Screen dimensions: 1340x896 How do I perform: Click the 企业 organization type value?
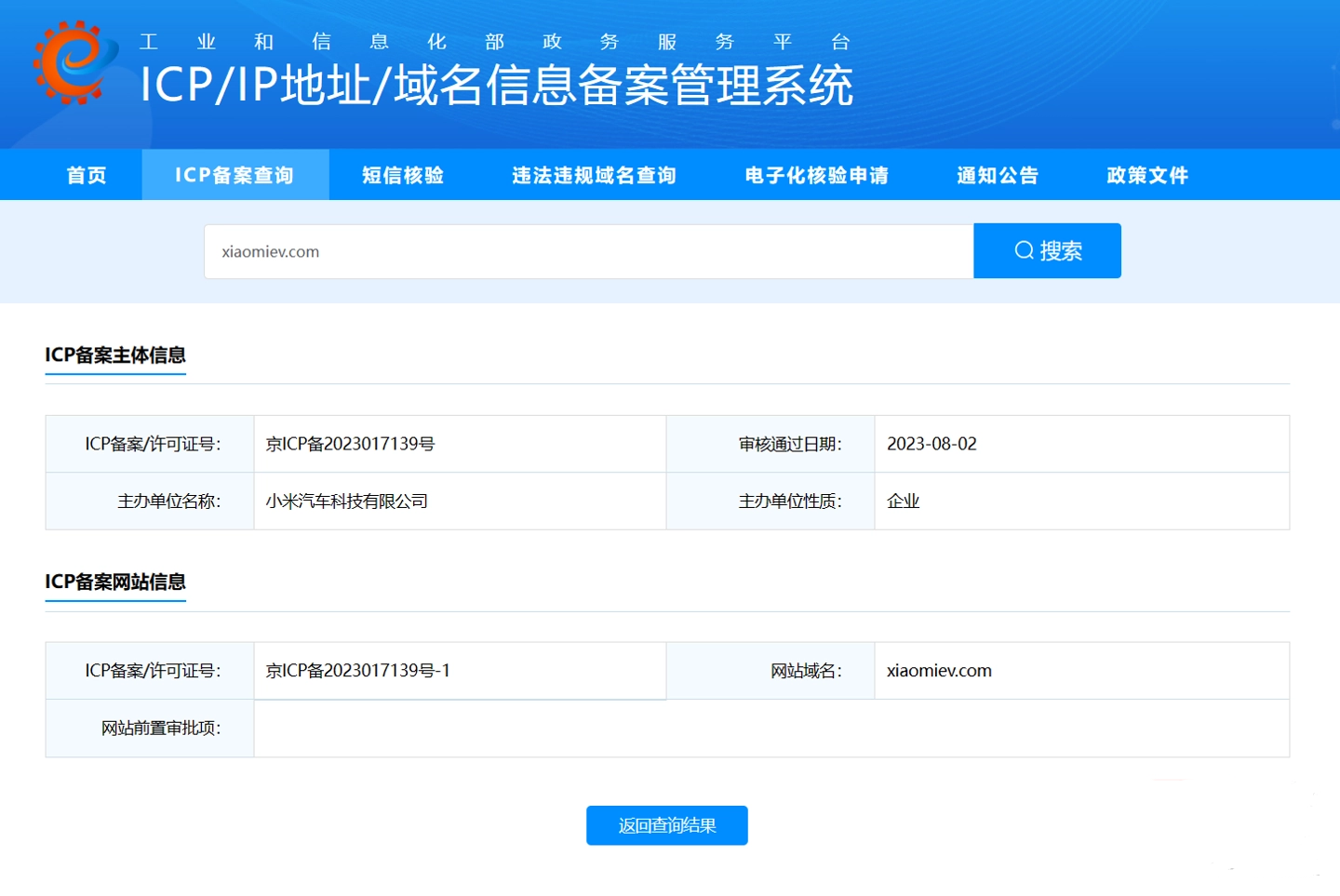coord(903,501)
